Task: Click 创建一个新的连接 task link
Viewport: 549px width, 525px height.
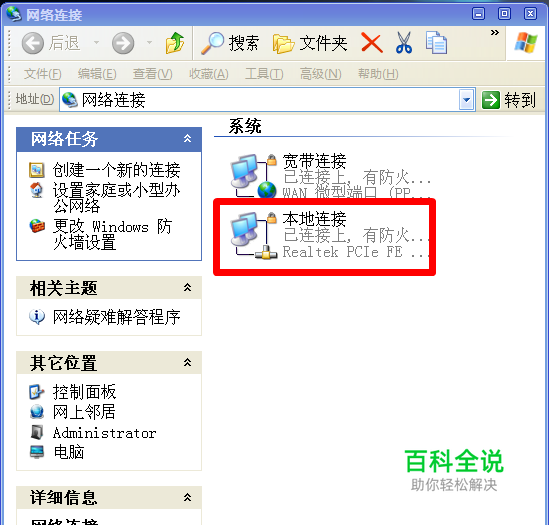Action: click(x=116, y=170)
